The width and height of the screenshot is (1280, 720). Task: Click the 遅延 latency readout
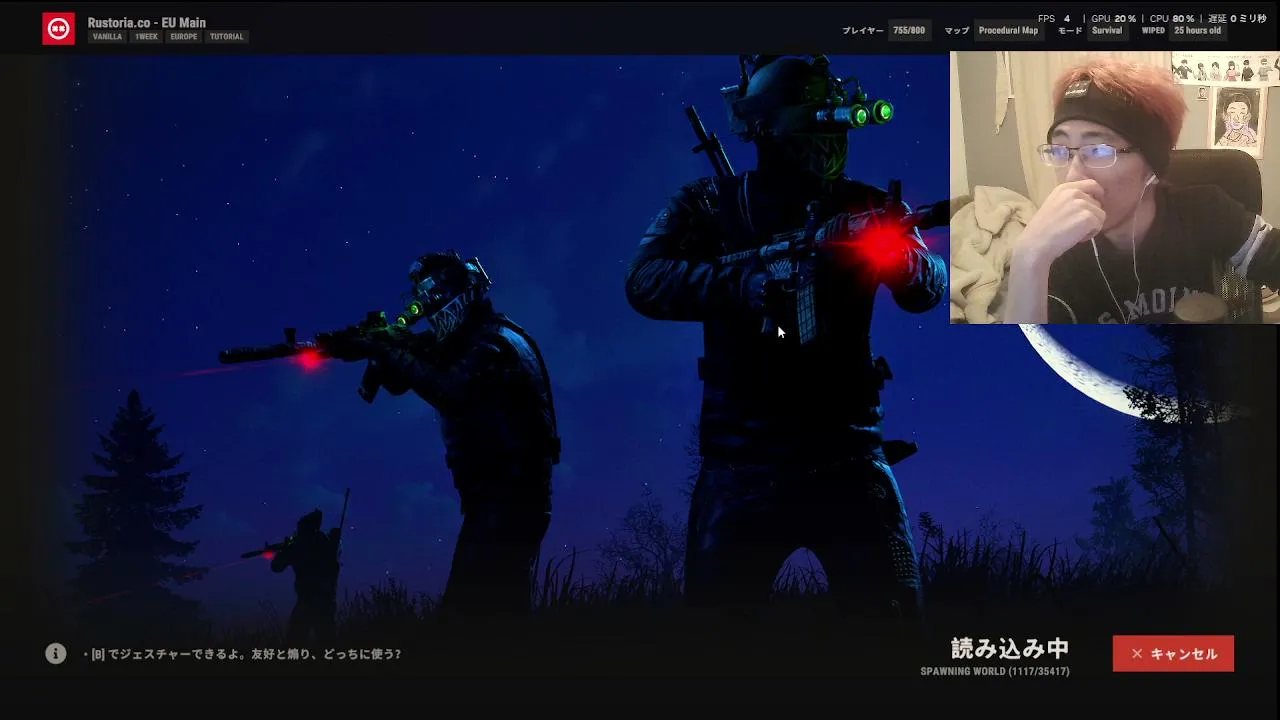coord(1237,18)
